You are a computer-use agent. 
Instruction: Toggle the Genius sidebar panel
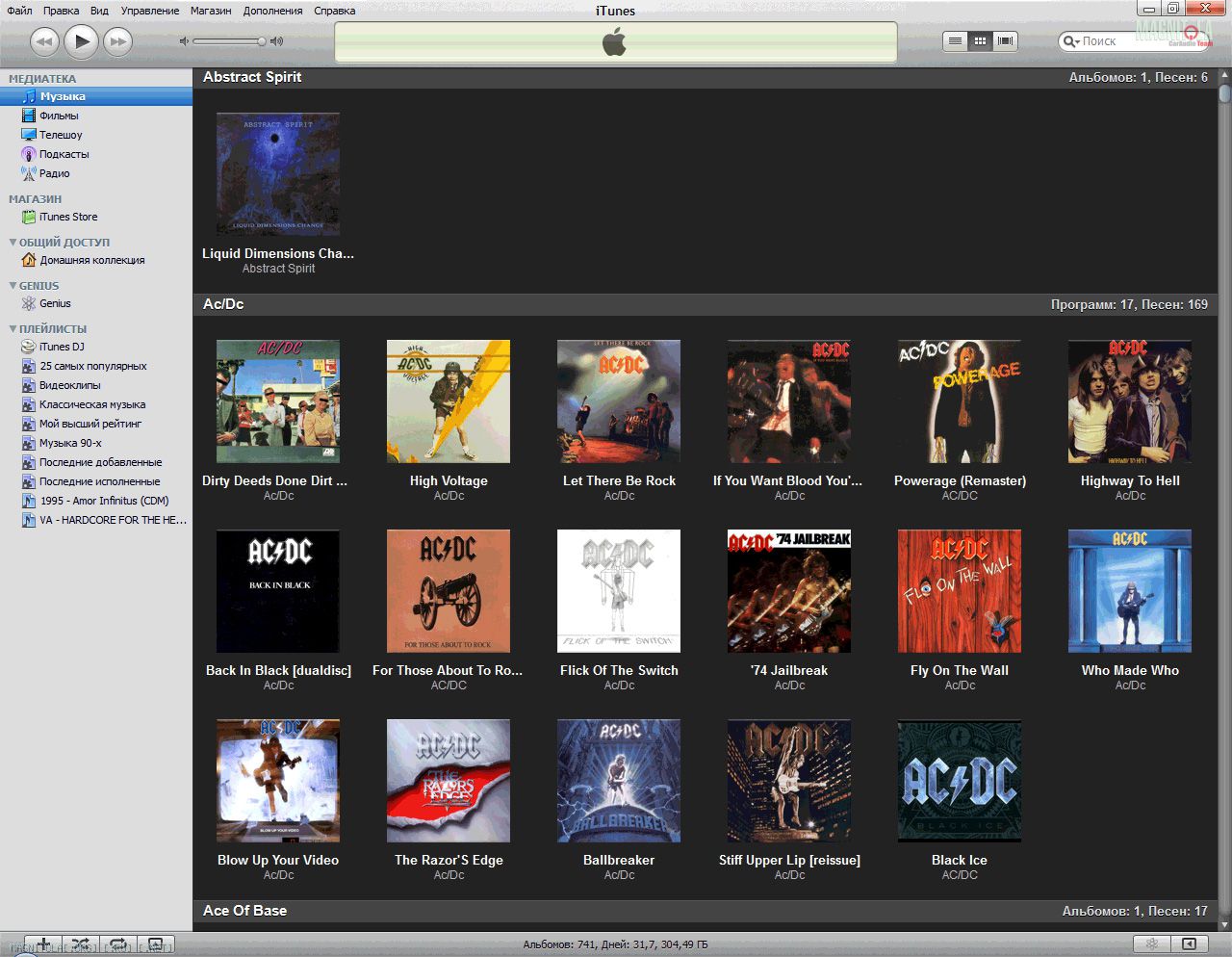point(1190,944)
